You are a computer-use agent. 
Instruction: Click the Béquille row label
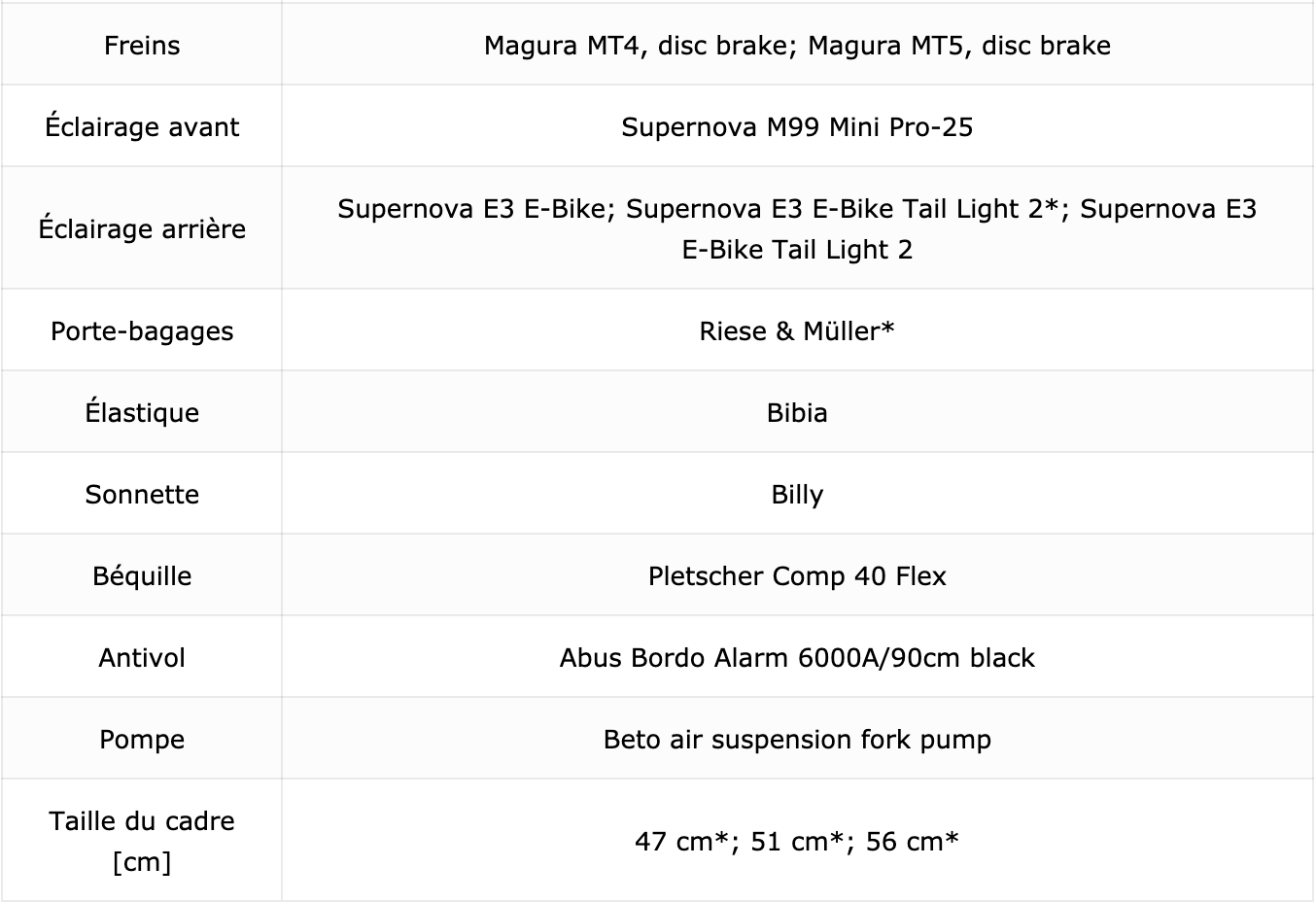click(x=142, y=576)
